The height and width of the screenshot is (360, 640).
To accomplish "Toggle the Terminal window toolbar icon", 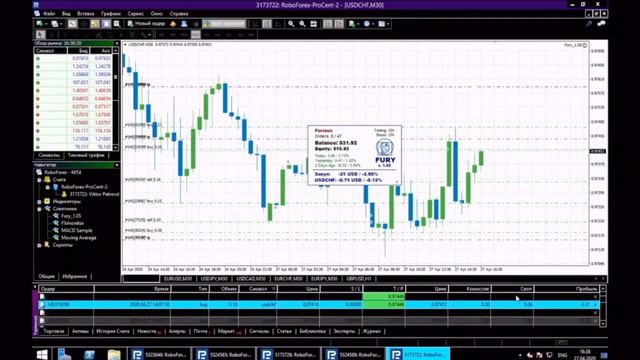I will tap(106, 24).
